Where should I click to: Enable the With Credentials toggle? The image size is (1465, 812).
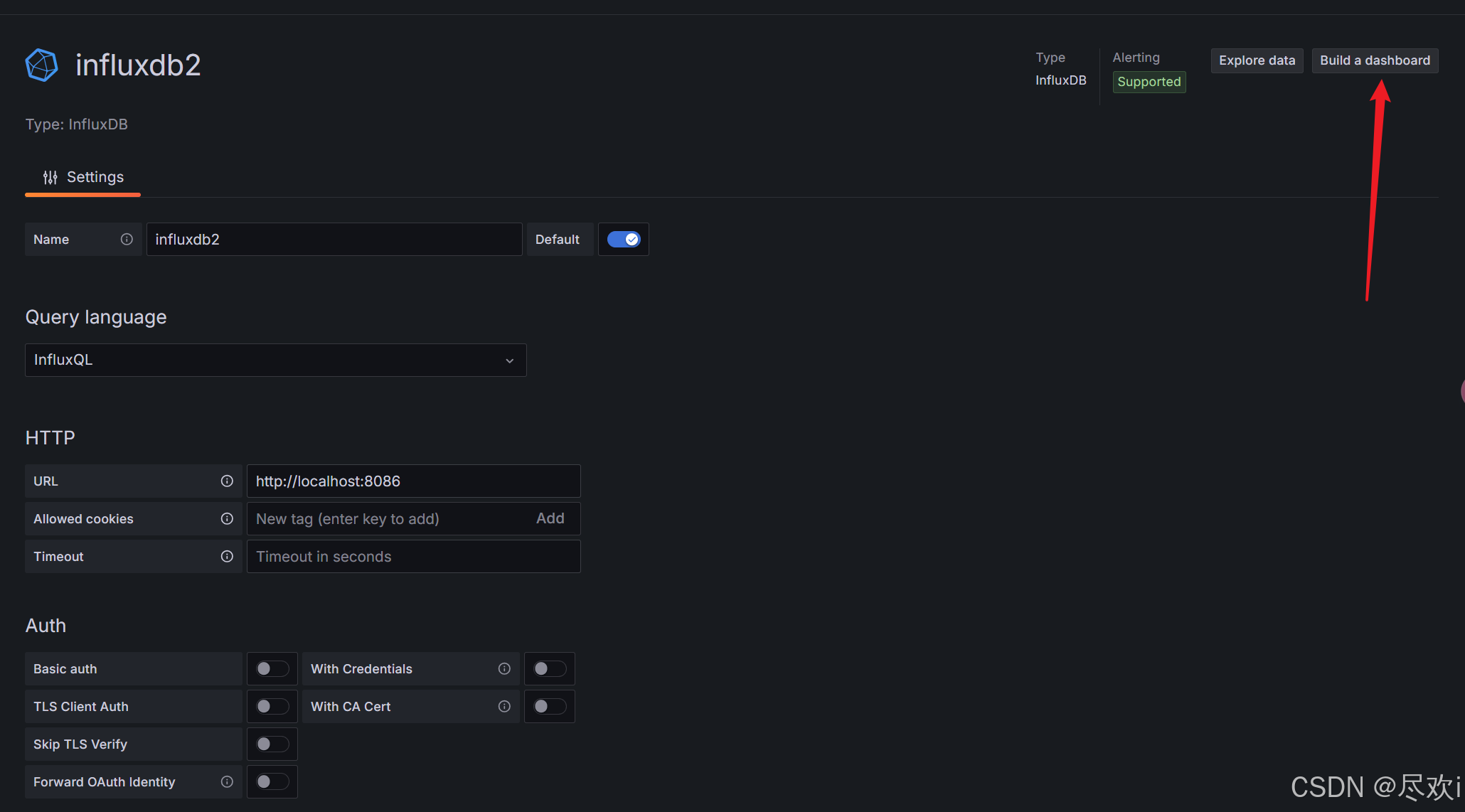pyautogui.click(x=550, y=669)
